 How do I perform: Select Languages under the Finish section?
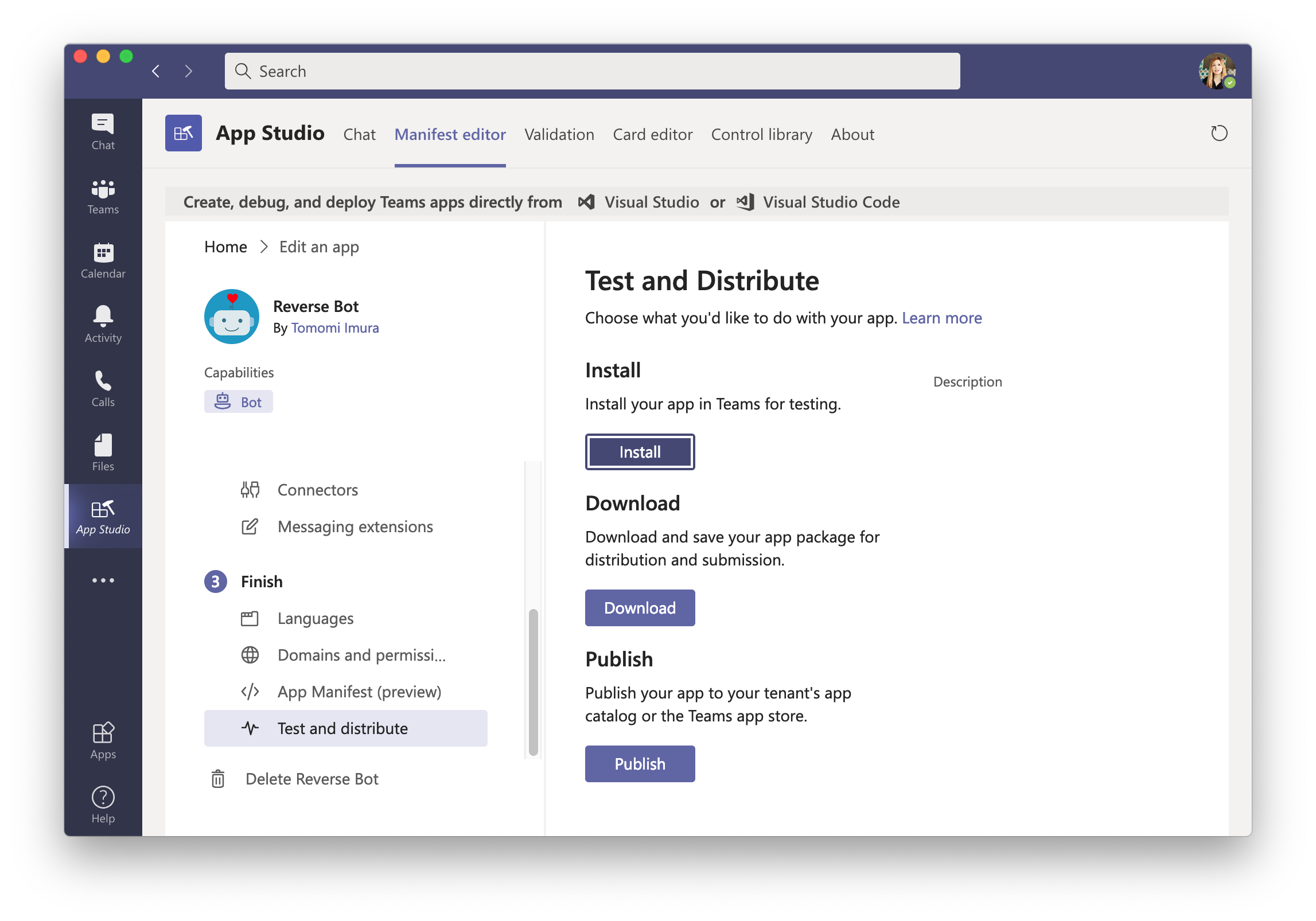315,618
